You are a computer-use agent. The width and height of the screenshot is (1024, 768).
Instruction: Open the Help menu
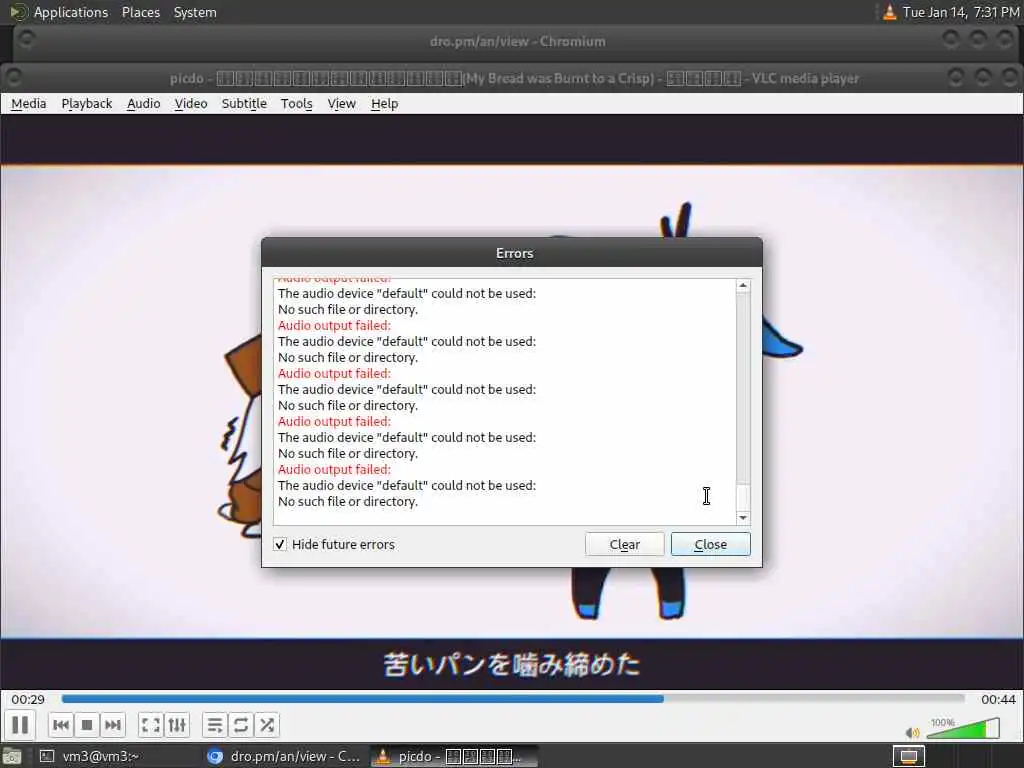point(385,104)
